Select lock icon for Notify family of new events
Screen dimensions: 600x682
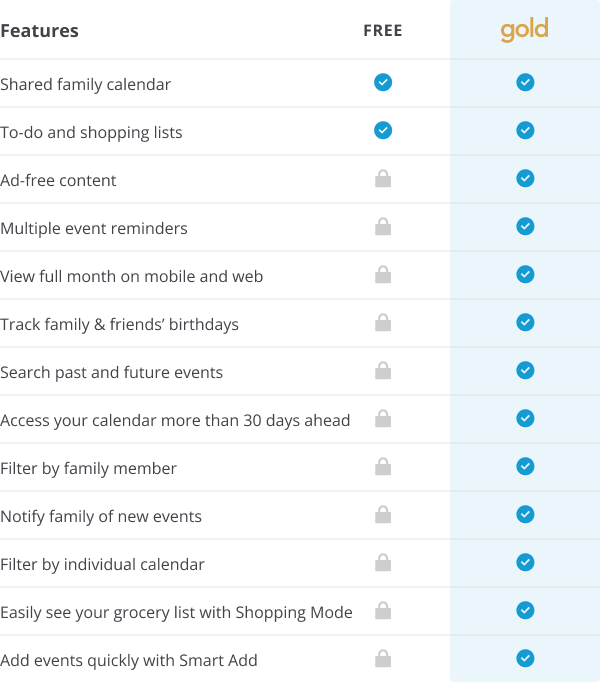click(x=383, y=515)
